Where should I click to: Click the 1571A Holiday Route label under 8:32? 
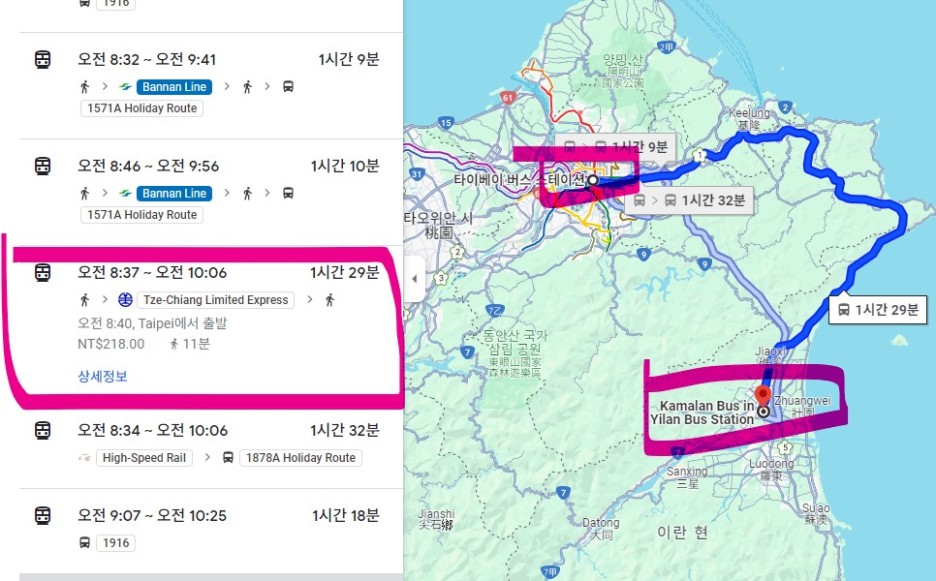(142, 108)
